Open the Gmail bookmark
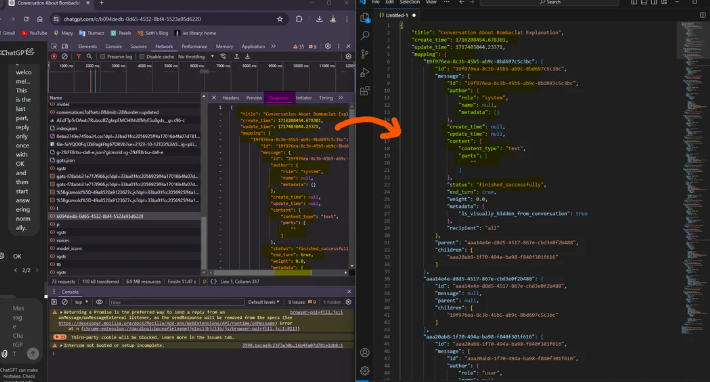 click(7, 33)
